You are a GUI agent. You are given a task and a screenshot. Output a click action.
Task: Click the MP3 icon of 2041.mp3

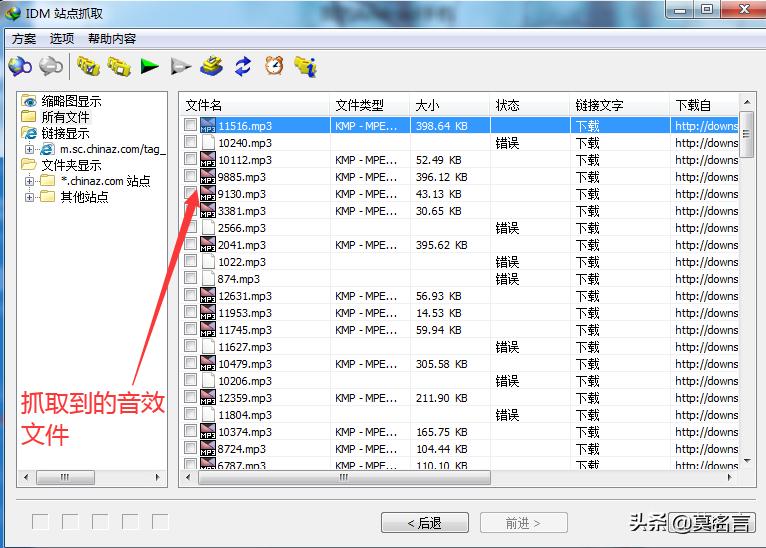[208, 244]
